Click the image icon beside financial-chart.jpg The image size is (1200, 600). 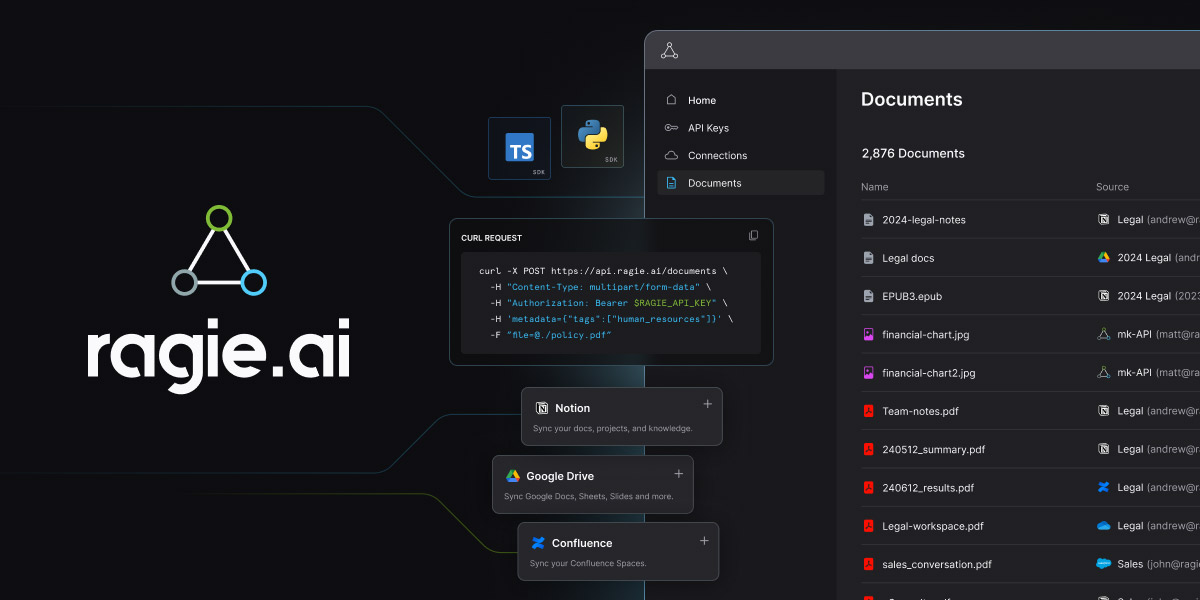coord(867,334)
